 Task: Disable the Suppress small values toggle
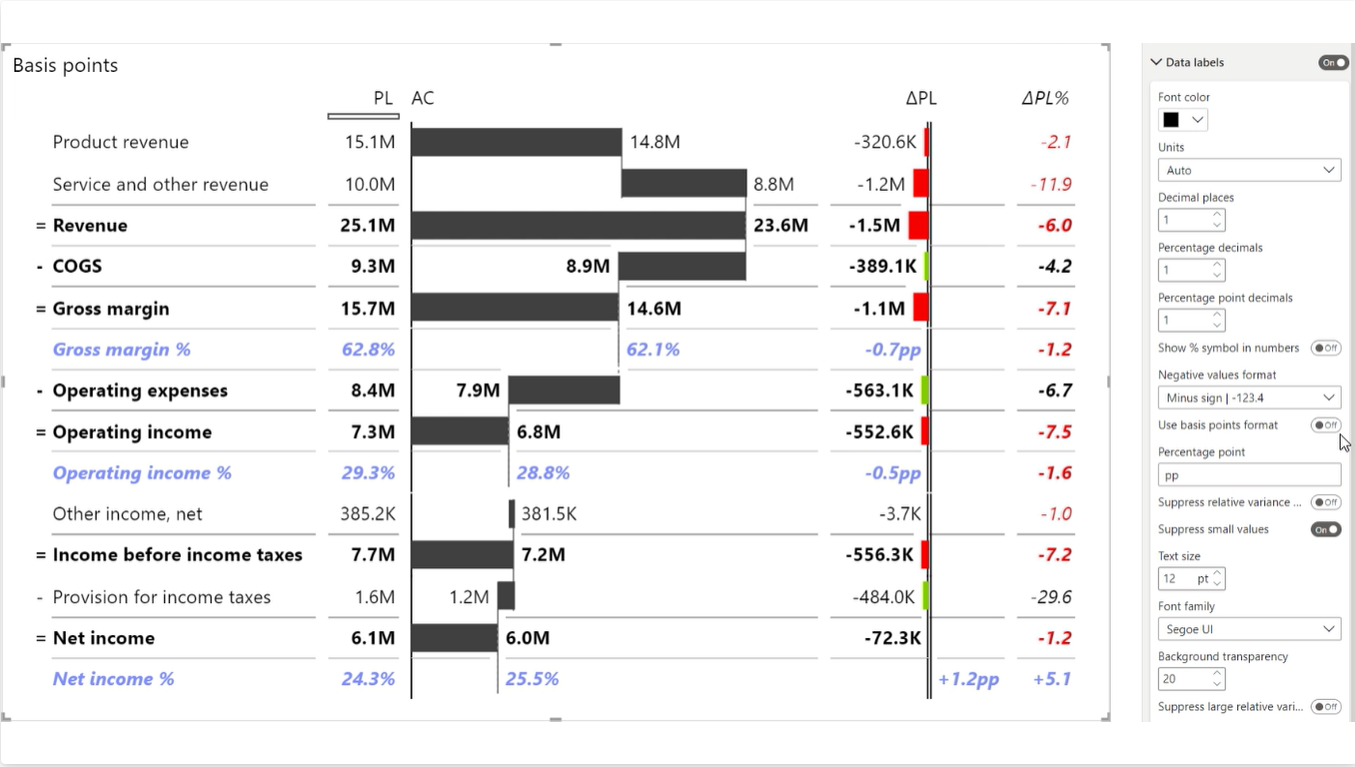coord(1325,529)
